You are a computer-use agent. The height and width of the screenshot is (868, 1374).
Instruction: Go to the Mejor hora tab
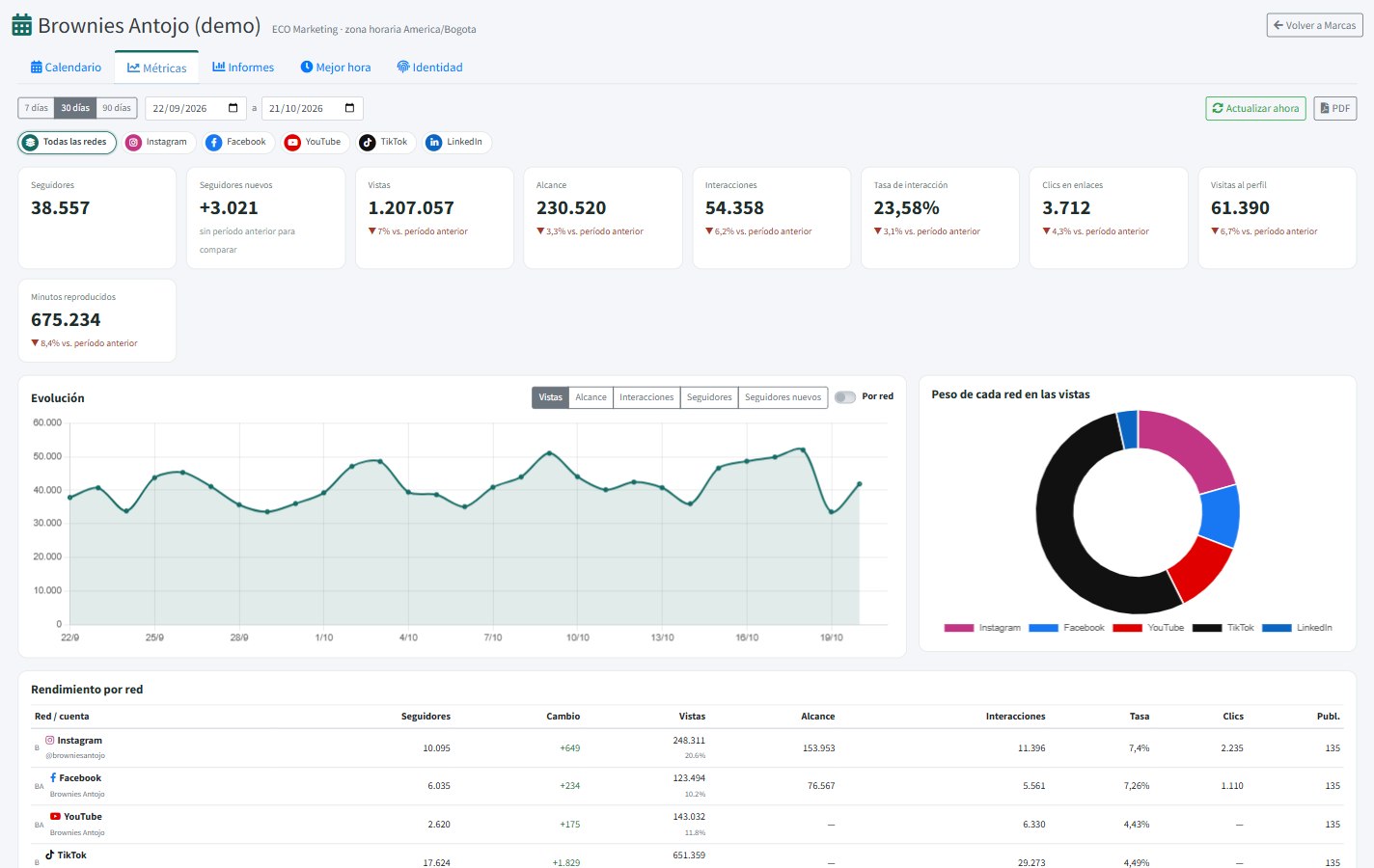point(336,68)
